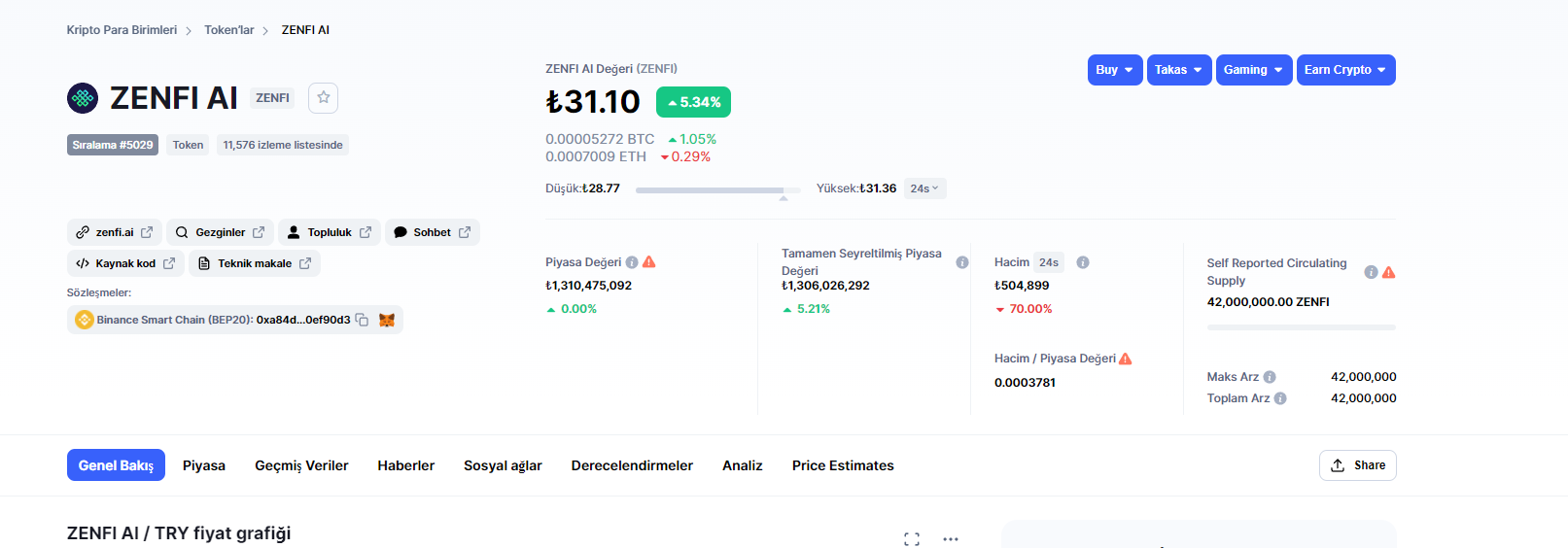
Task: Click the circulating supply progress bar
Action: [1302, 327]
